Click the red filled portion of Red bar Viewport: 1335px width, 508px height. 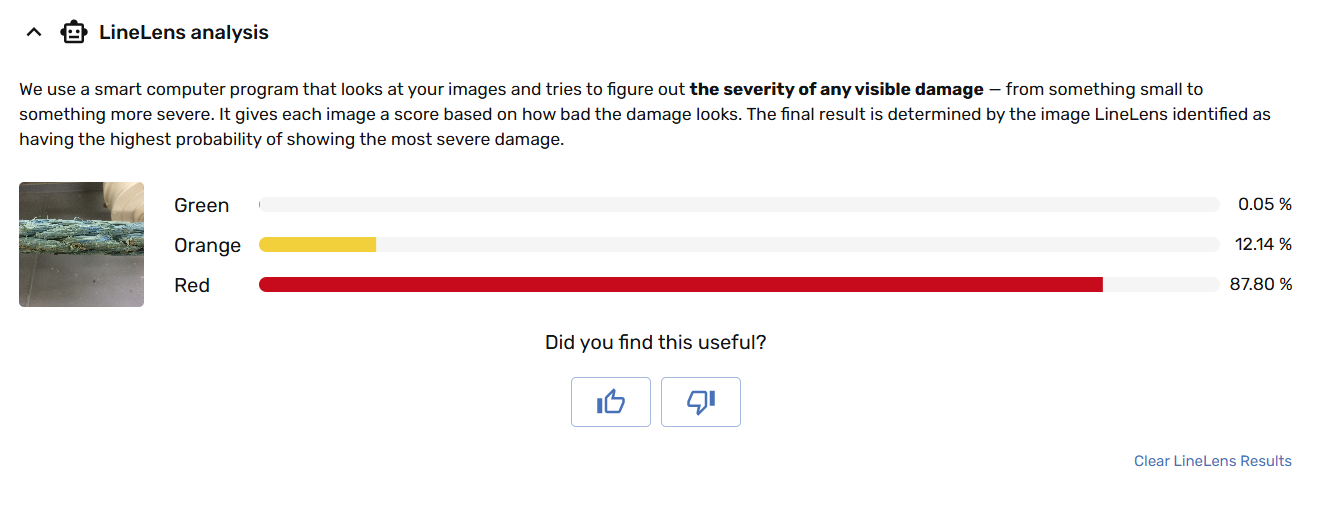pos(680,285)
